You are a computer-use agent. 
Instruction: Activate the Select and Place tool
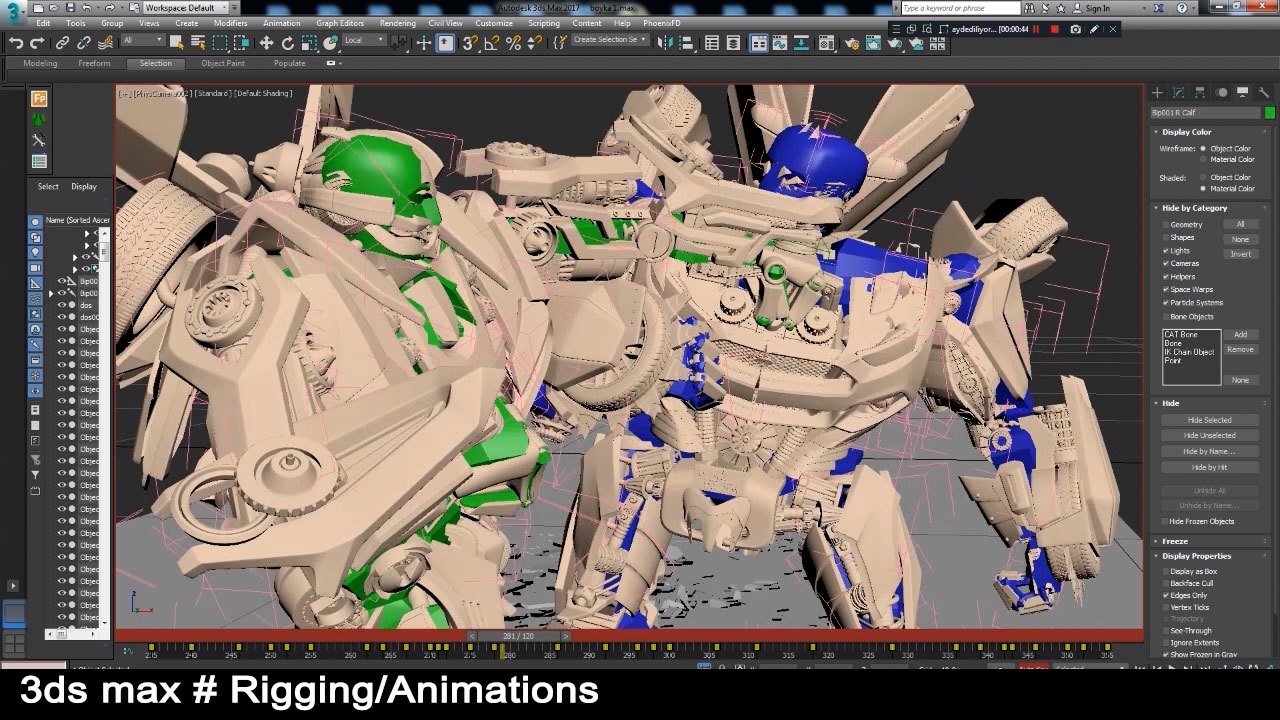pyautogui.click(x=331, y=43)
